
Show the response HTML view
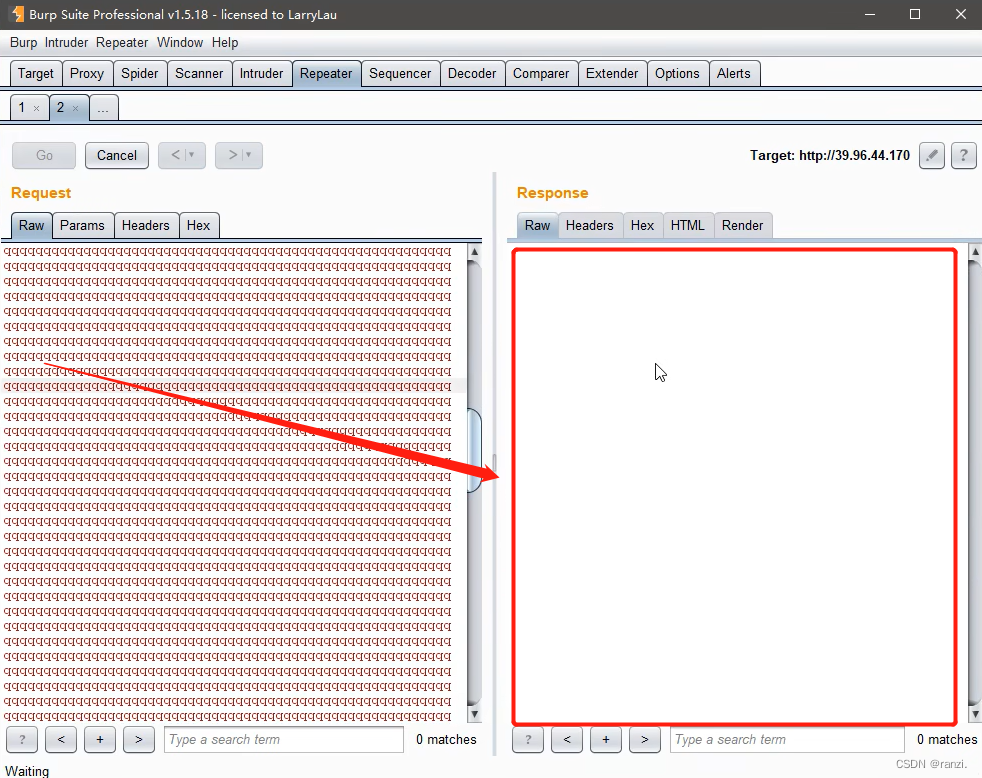[688, 226]
